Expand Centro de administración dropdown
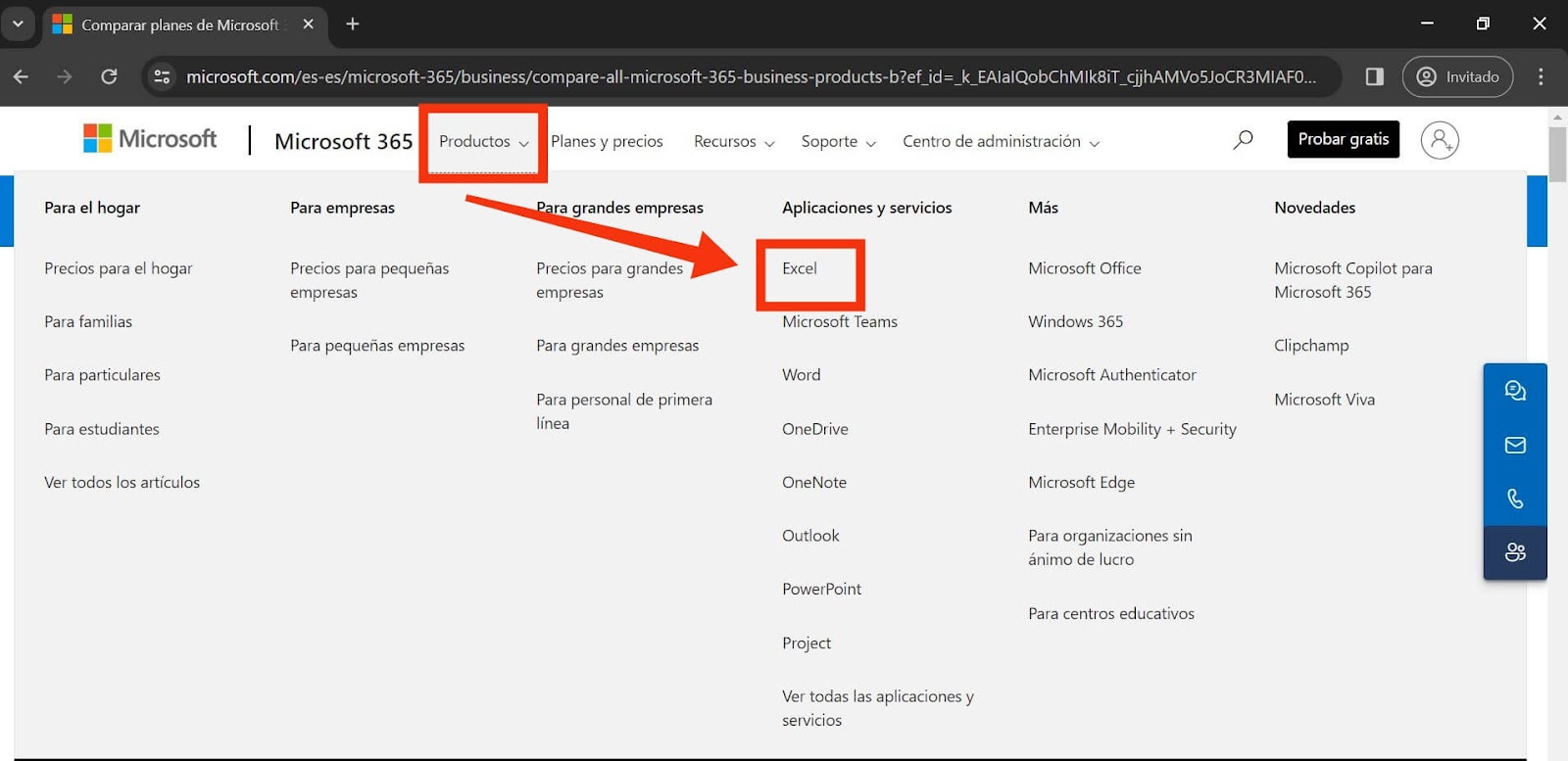Viewport: 1568px width, 761px height. (1001, 142)
